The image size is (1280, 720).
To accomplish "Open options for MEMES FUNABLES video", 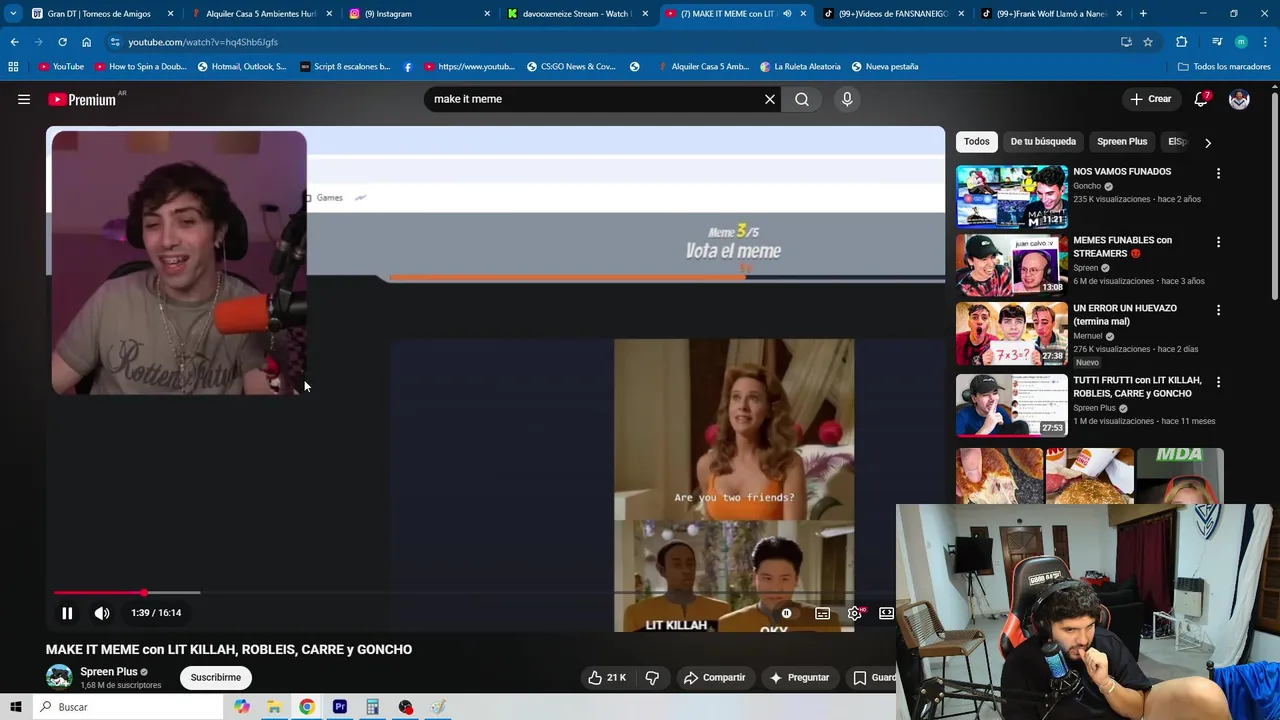I will point(1218,242).
